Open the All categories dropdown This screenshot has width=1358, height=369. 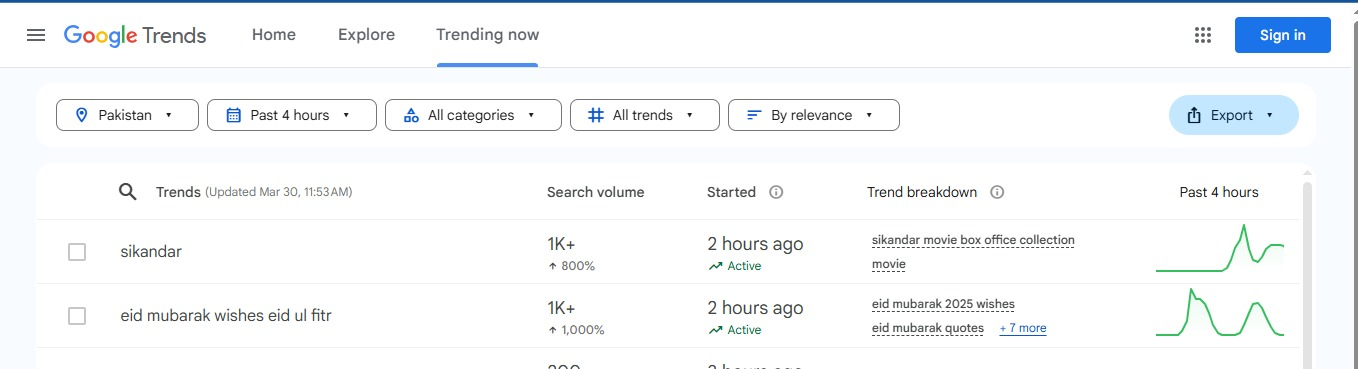[473, 115]
